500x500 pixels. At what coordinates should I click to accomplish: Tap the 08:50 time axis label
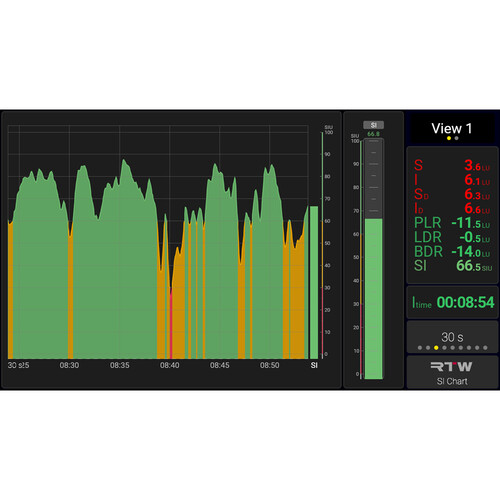click(x=270, y=365)
